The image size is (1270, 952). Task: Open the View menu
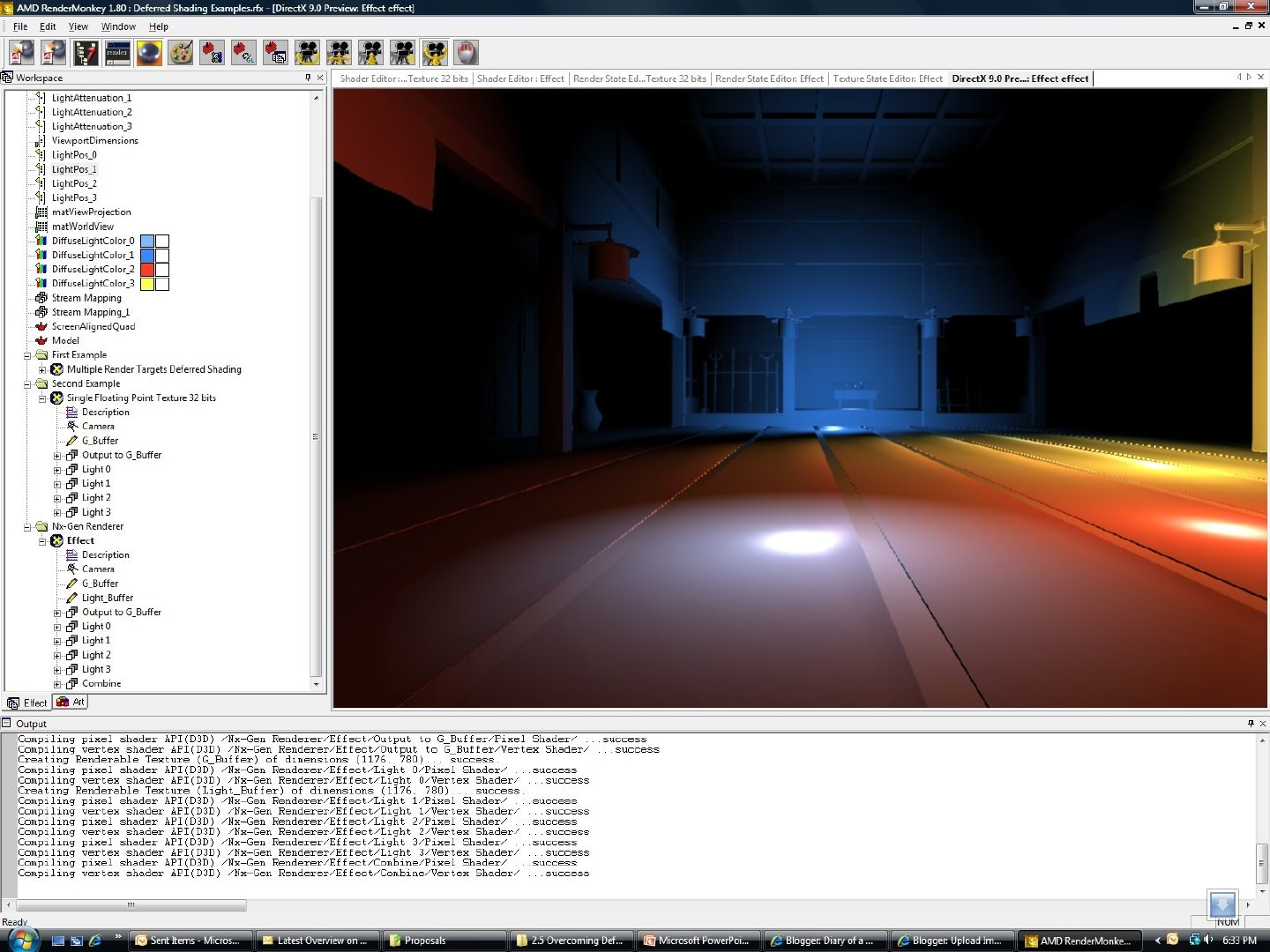point(78,26)
